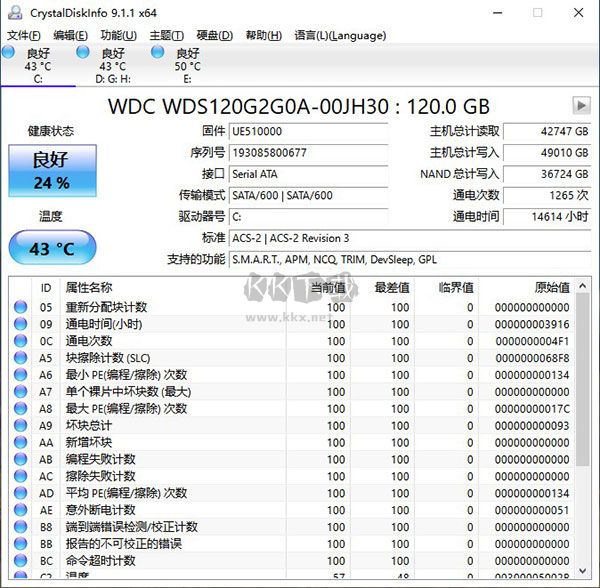Click status orb for attribute 05 重新分配块计数
600x588 pixels.
(20, 307)
